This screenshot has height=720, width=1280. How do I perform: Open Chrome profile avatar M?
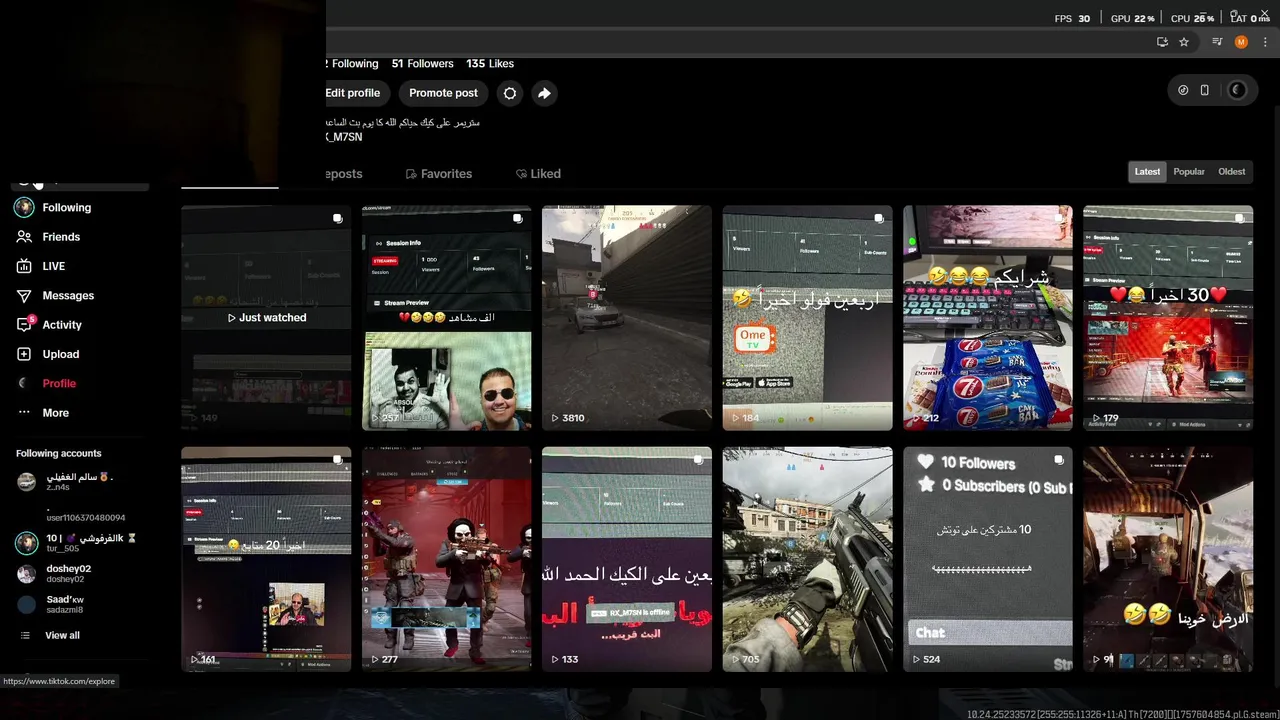pos(1241,42)
